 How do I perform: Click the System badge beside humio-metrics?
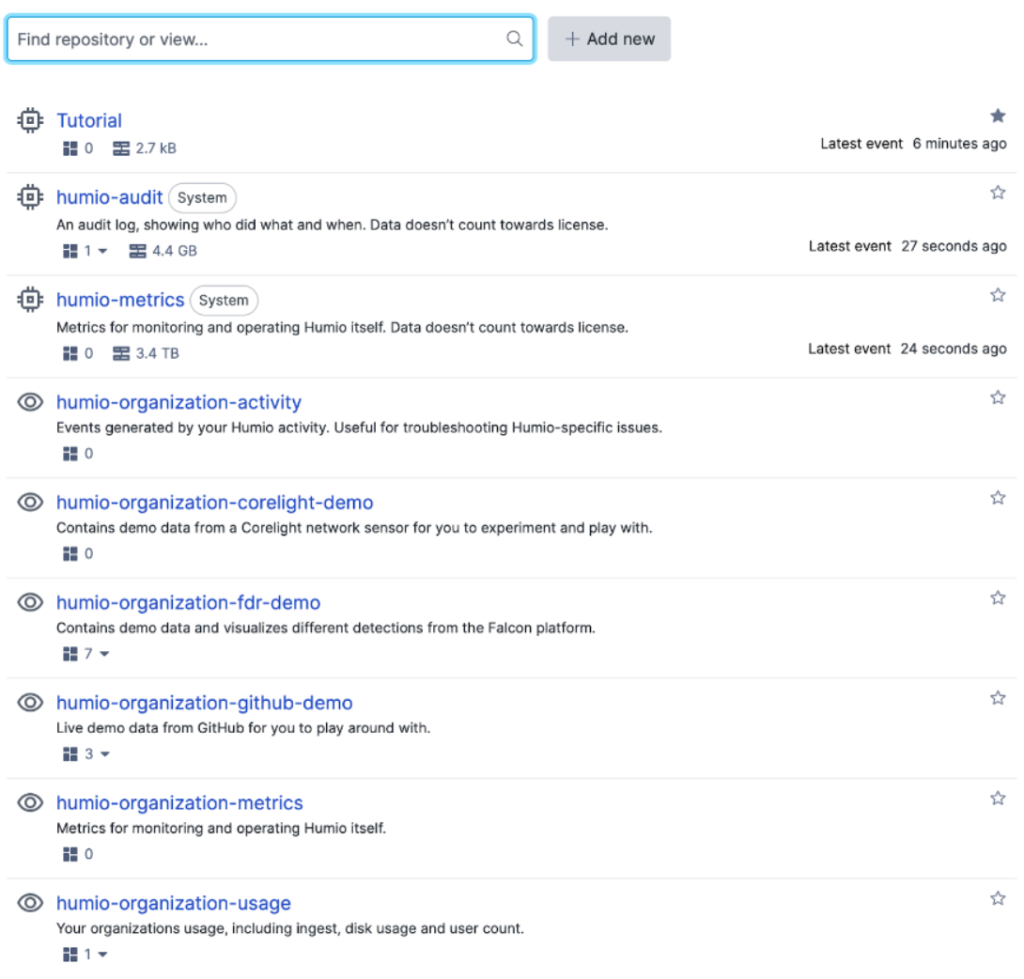click(224, 300)
